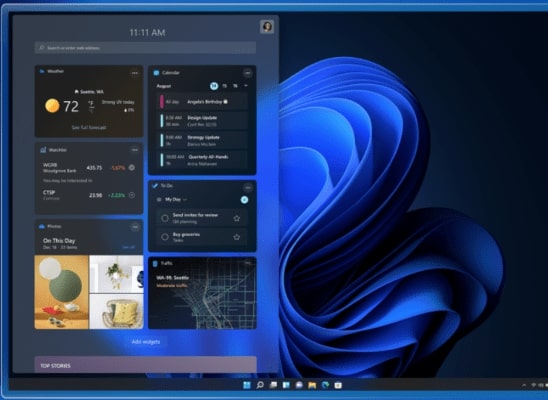Open the hanging plant photo thumbnail
This screenshot has height=400, width=548.
[x=116, y=274]
